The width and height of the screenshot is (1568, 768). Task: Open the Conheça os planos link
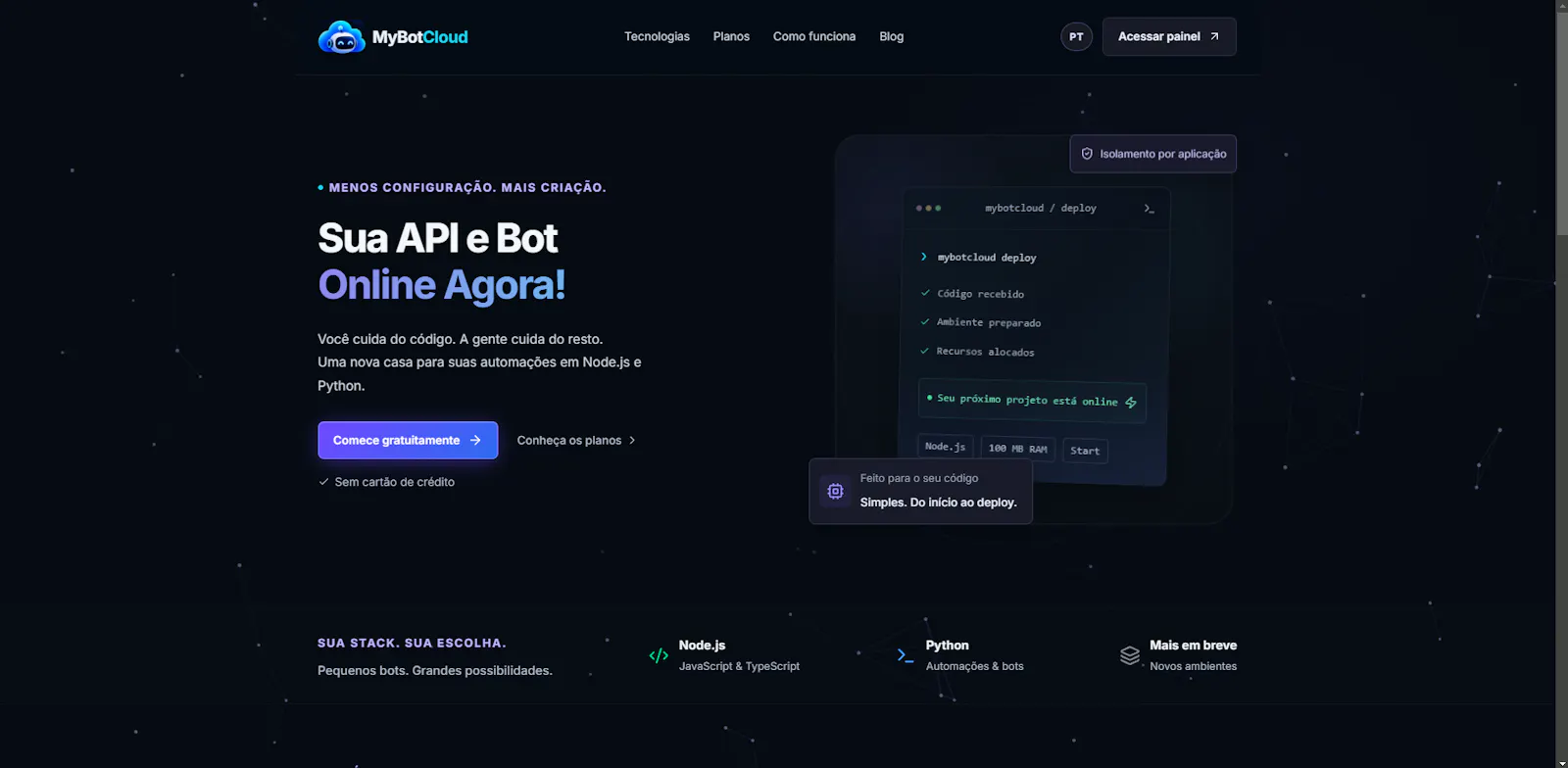[576, 440]
